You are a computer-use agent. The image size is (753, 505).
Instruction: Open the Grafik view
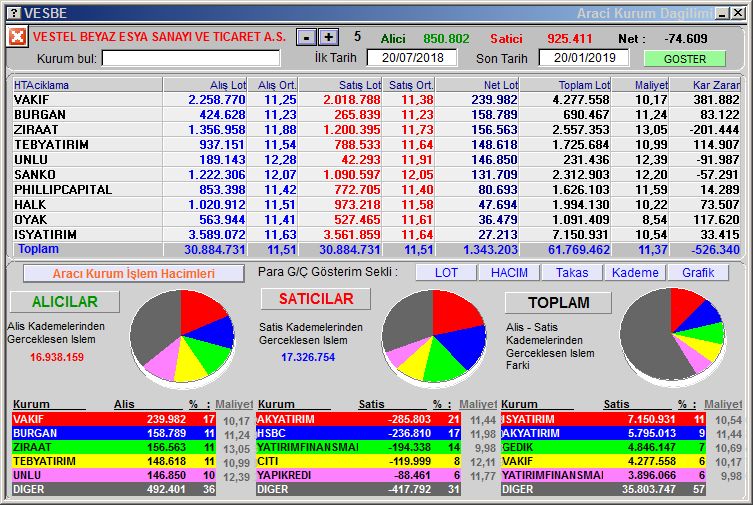(698, 273)
